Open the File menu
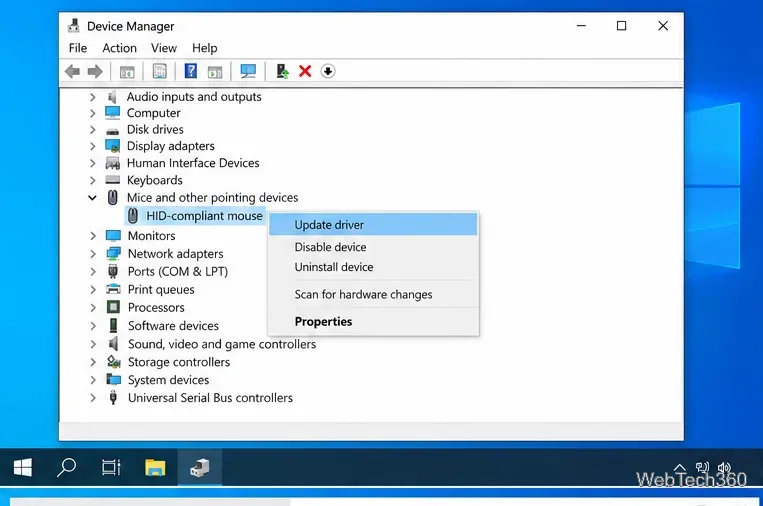This screenshot has width=763, height=506. coord(78,48)
